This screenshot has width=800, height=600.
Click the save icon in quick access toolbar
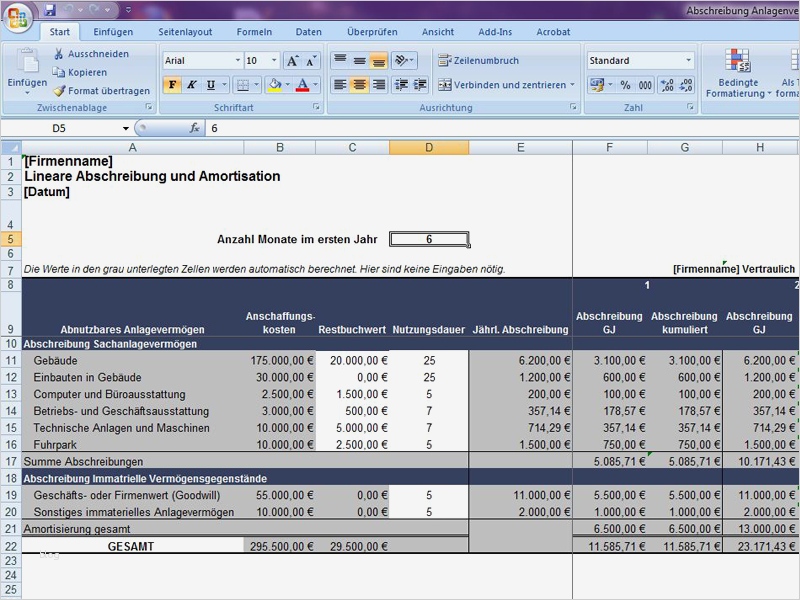tap(50, 10)
